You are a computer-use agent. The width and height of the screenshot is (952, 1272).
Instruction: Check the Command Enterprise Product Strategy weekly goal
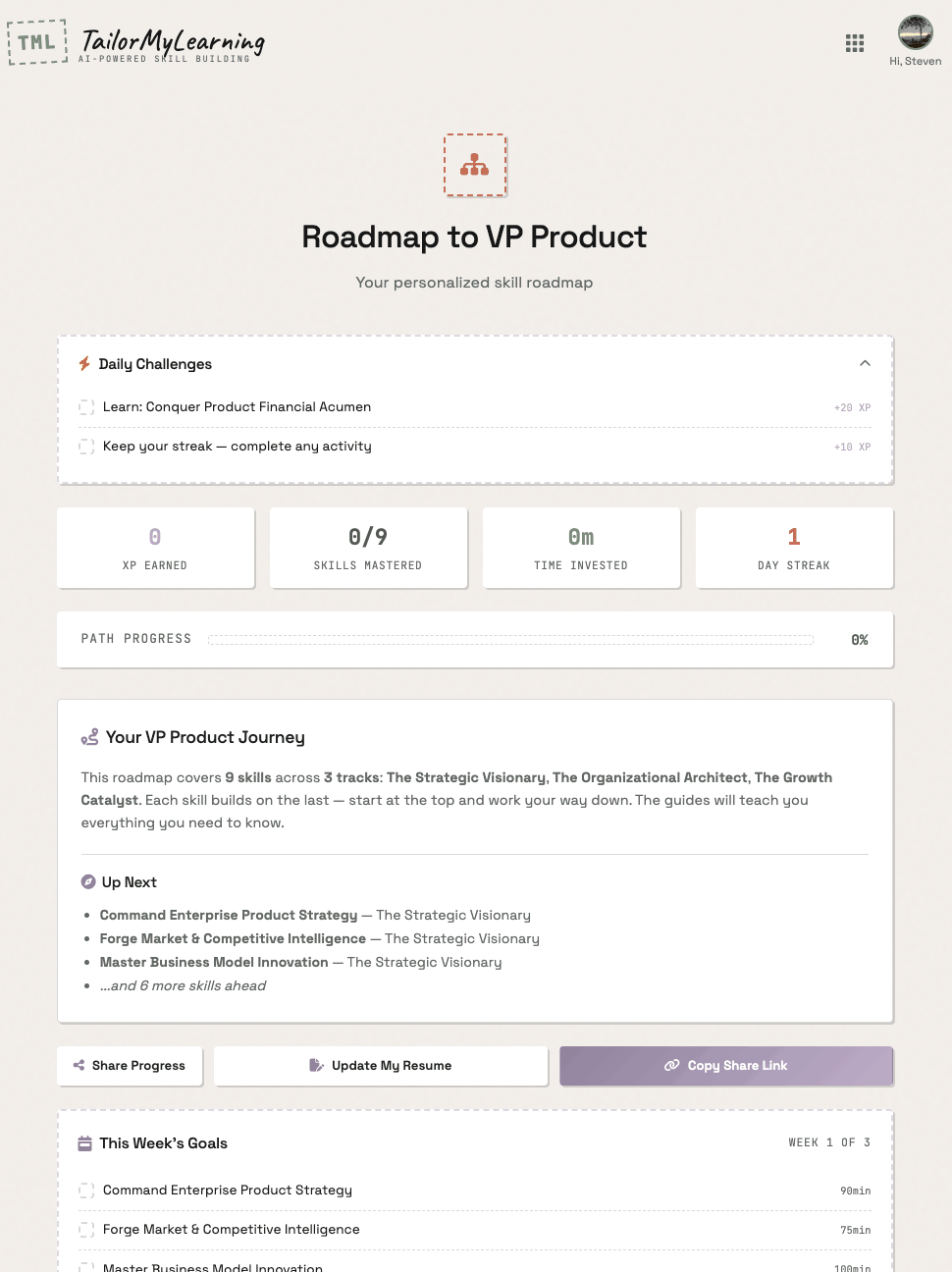click(86, 1190)
